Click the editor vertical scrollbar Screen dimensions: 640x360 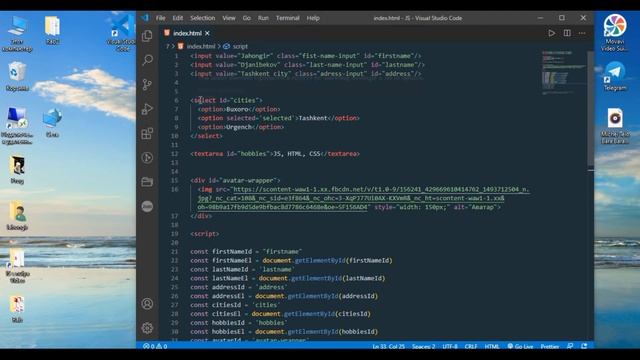pos(591,108)
